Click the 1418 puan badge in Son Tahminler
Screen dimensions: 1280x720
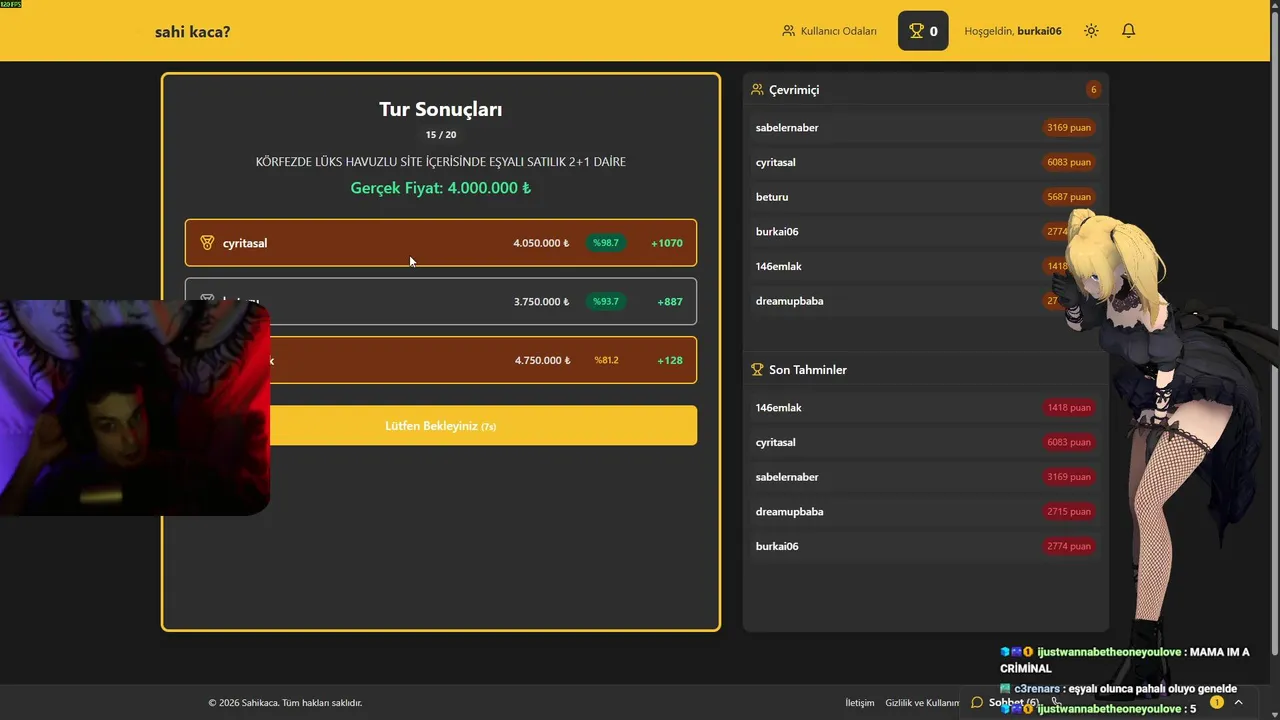(1068, 407)
